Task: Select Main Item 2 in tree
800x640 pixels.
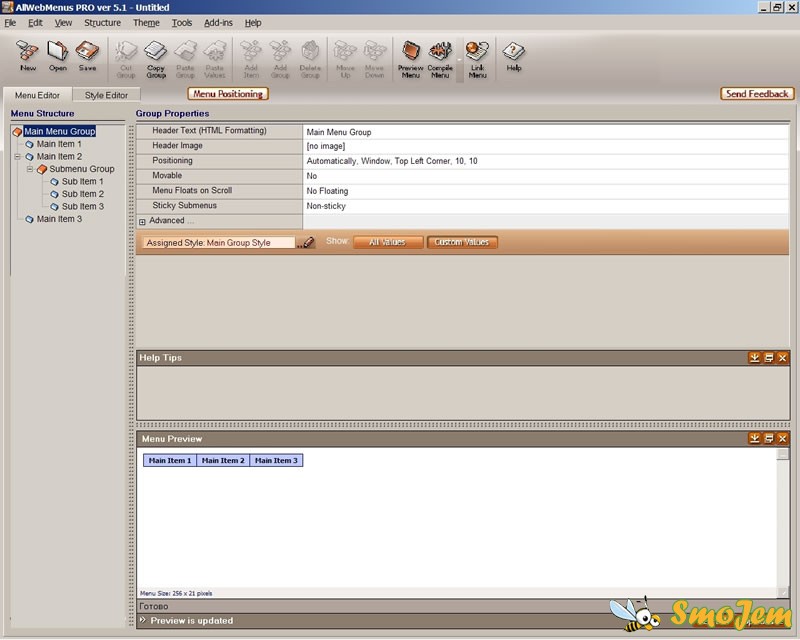Action: pyautogui.click(x=59, y=156)
